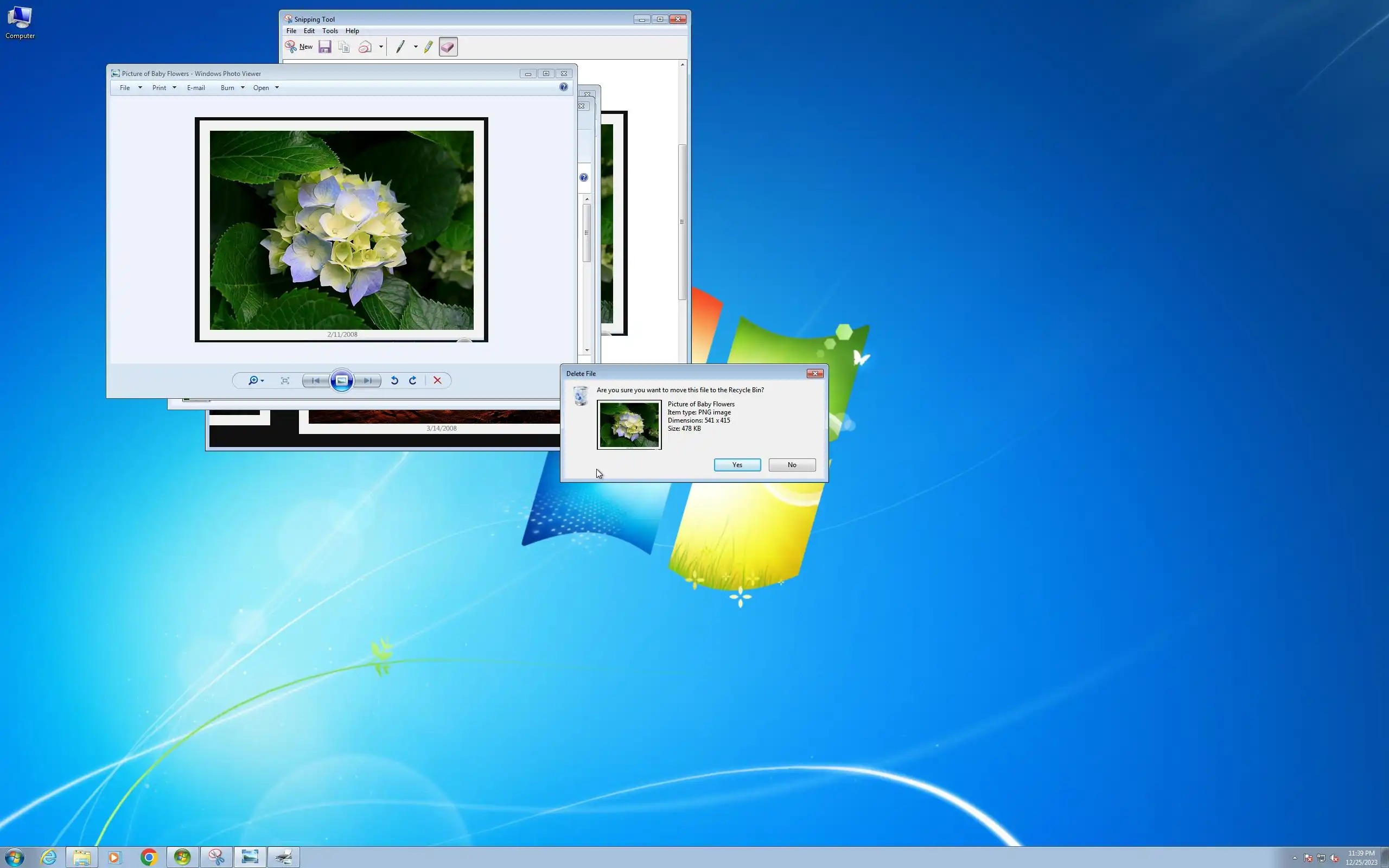1389x868 pixels.
Task: Play slide show with center button
Action: click(341, 381)
